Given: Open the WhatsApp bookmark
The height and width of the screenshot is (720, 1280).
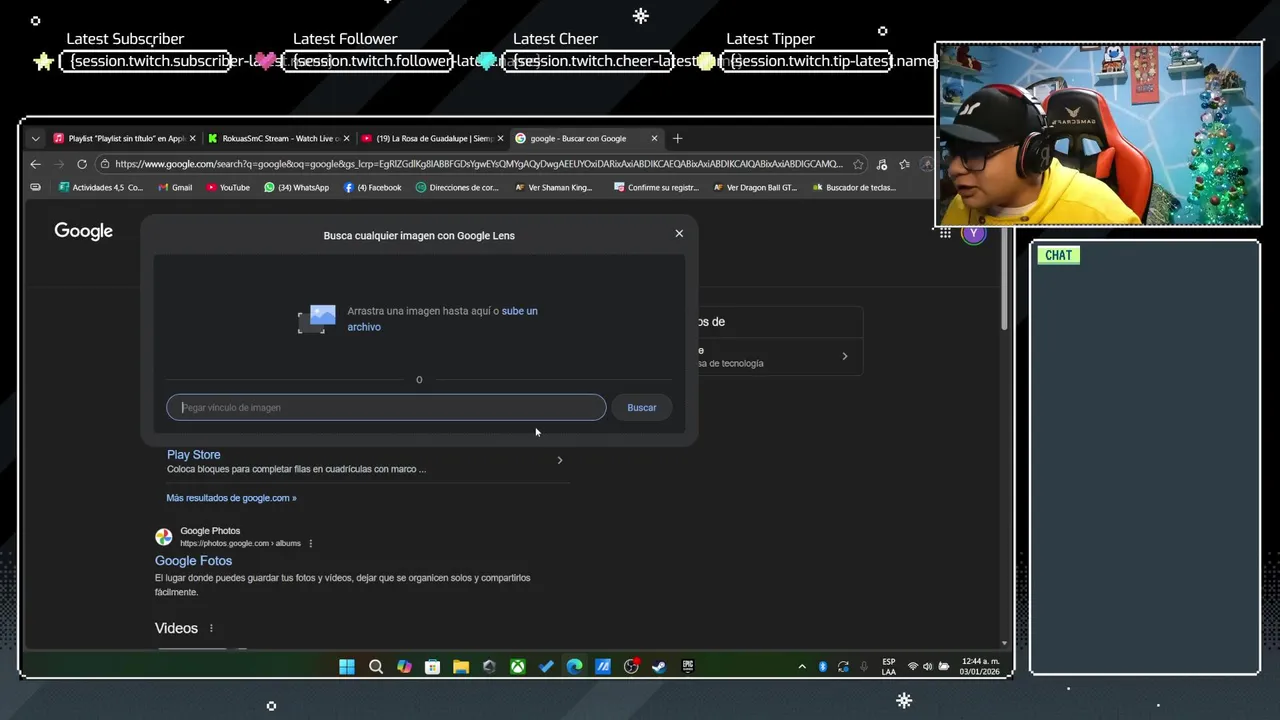Looking at the screenshot, I should (x=297, y=187).
